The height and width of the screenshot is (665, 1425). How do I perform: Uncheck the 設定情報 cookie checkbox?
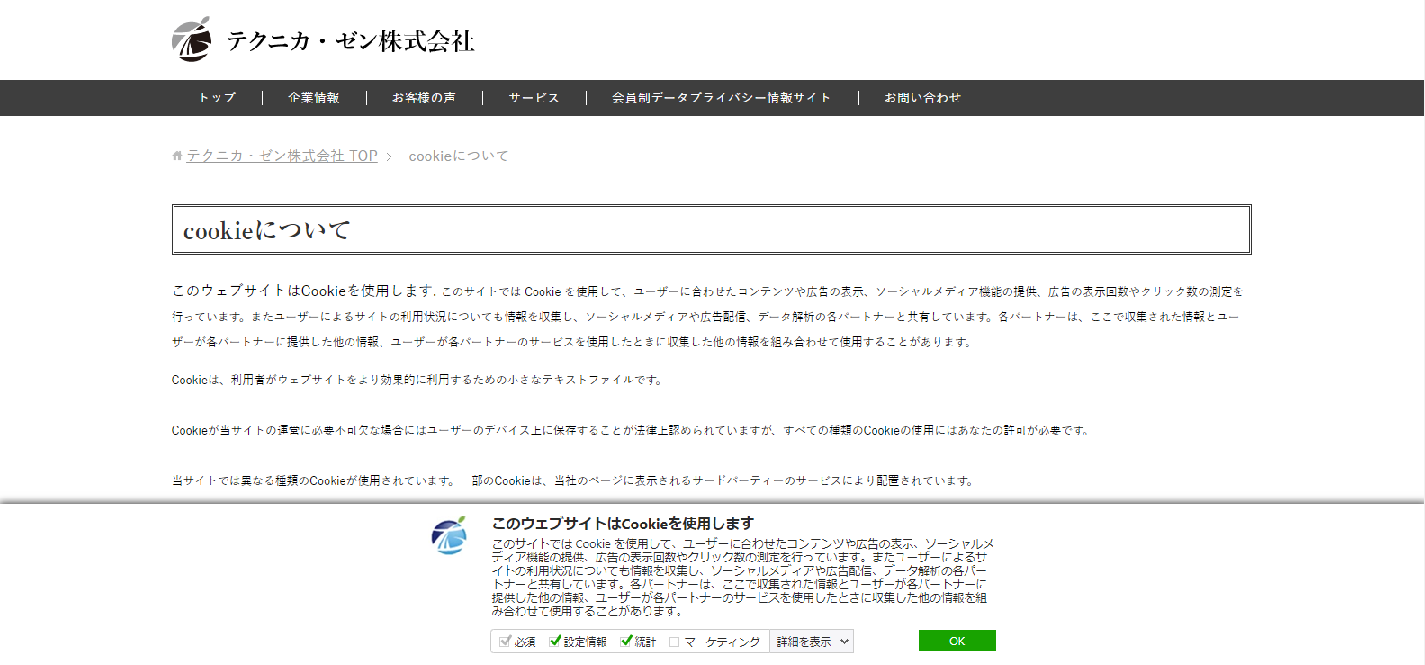click(555, 641)
